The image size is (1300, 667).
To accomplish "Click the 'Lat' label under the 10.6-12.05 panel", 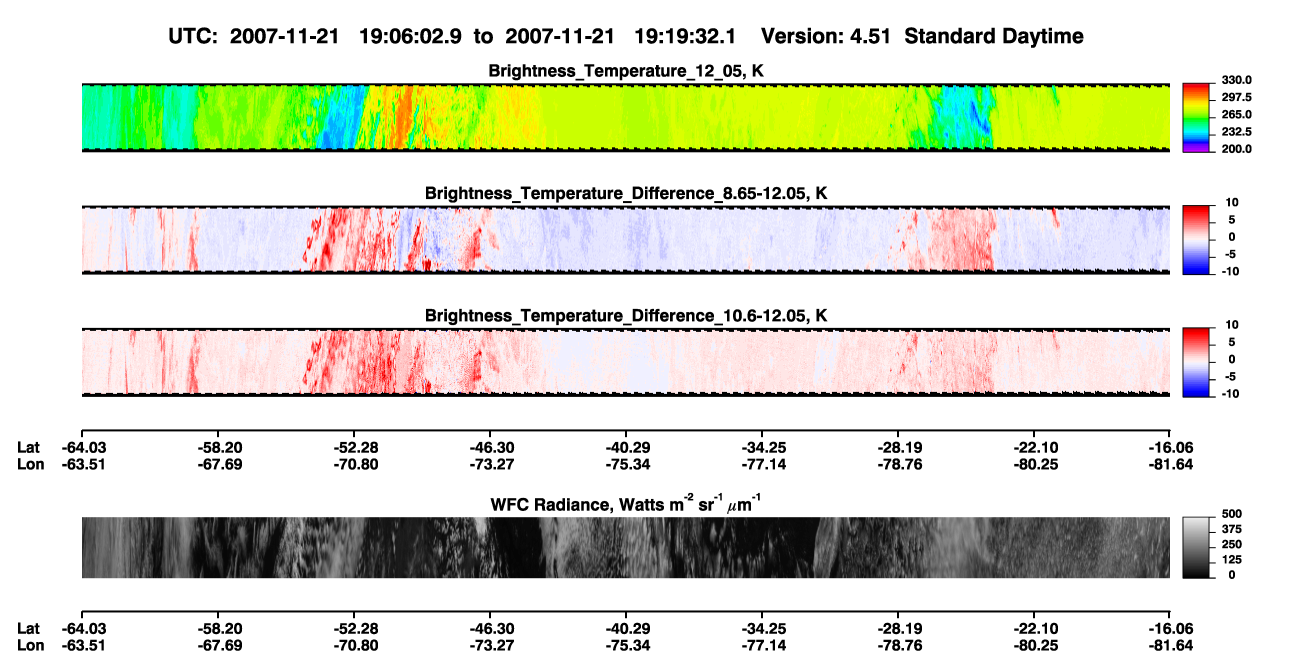I will coord(28,448).
